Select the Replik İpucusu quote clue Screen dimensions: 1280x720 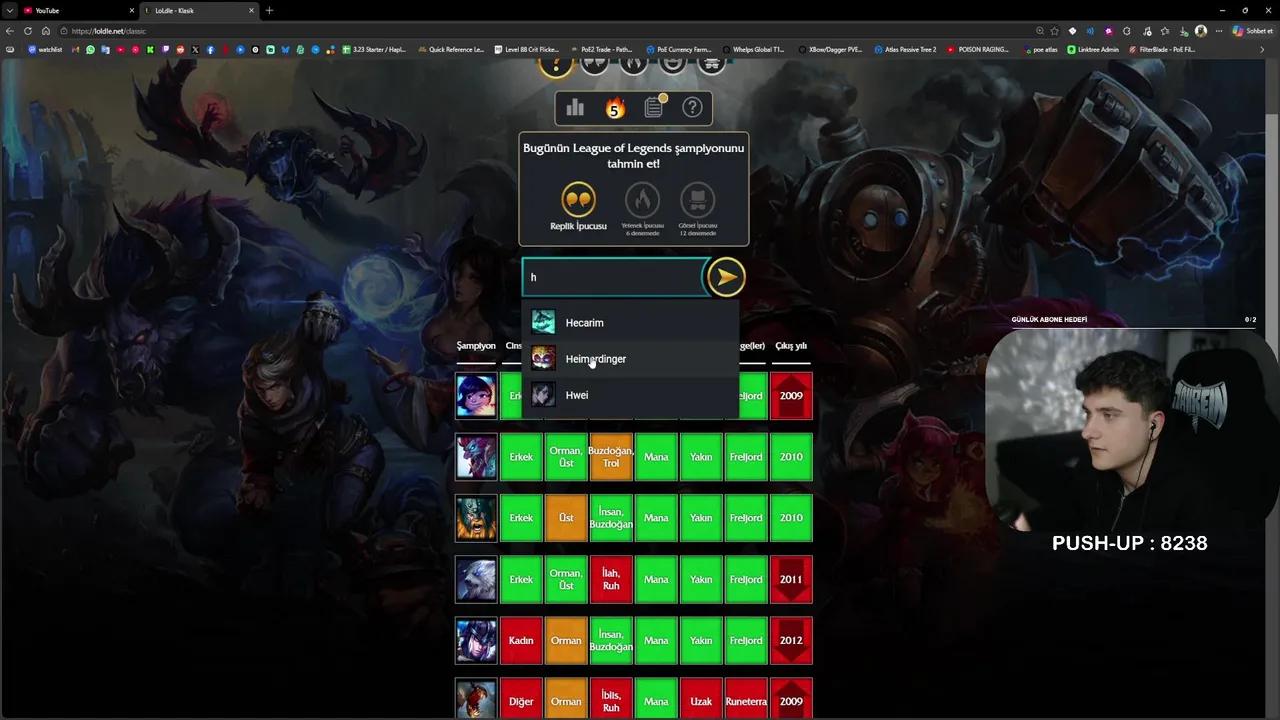[578, 207]
